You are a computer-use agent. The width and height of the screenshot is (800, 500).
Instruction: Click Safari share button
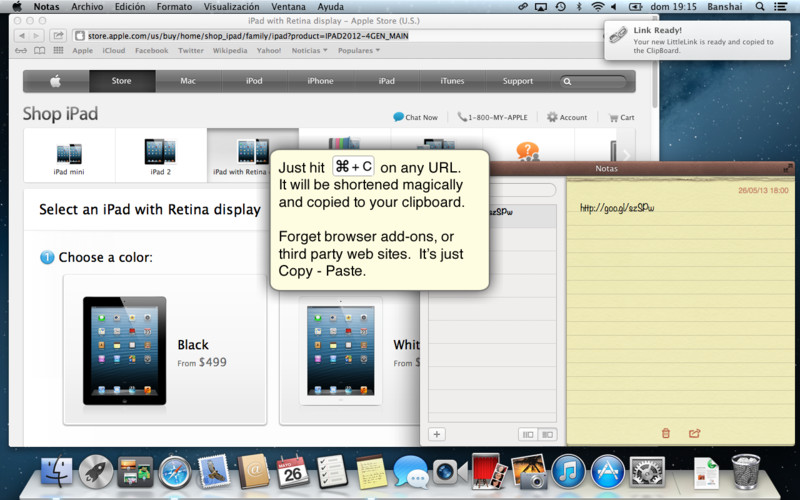click(x=58, y=36)
